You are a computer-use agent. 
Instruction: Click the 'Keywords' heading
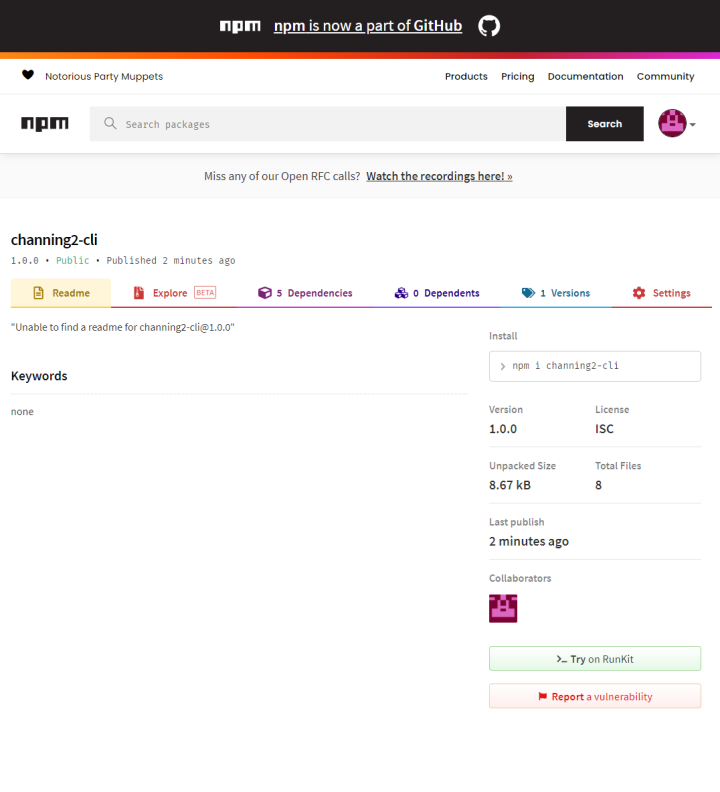click(39, 376)
